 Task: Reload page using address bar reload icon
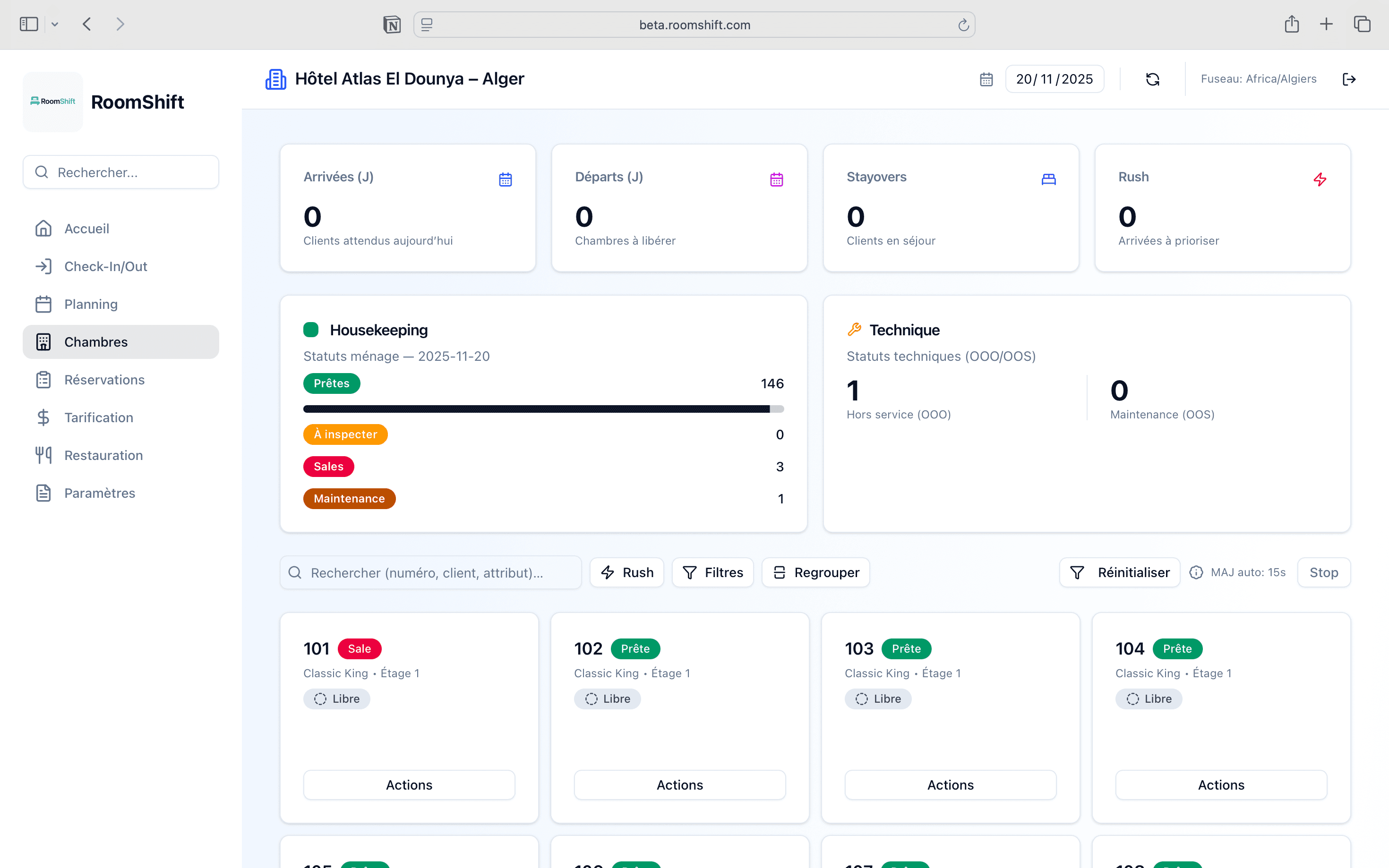coord(963,25)
